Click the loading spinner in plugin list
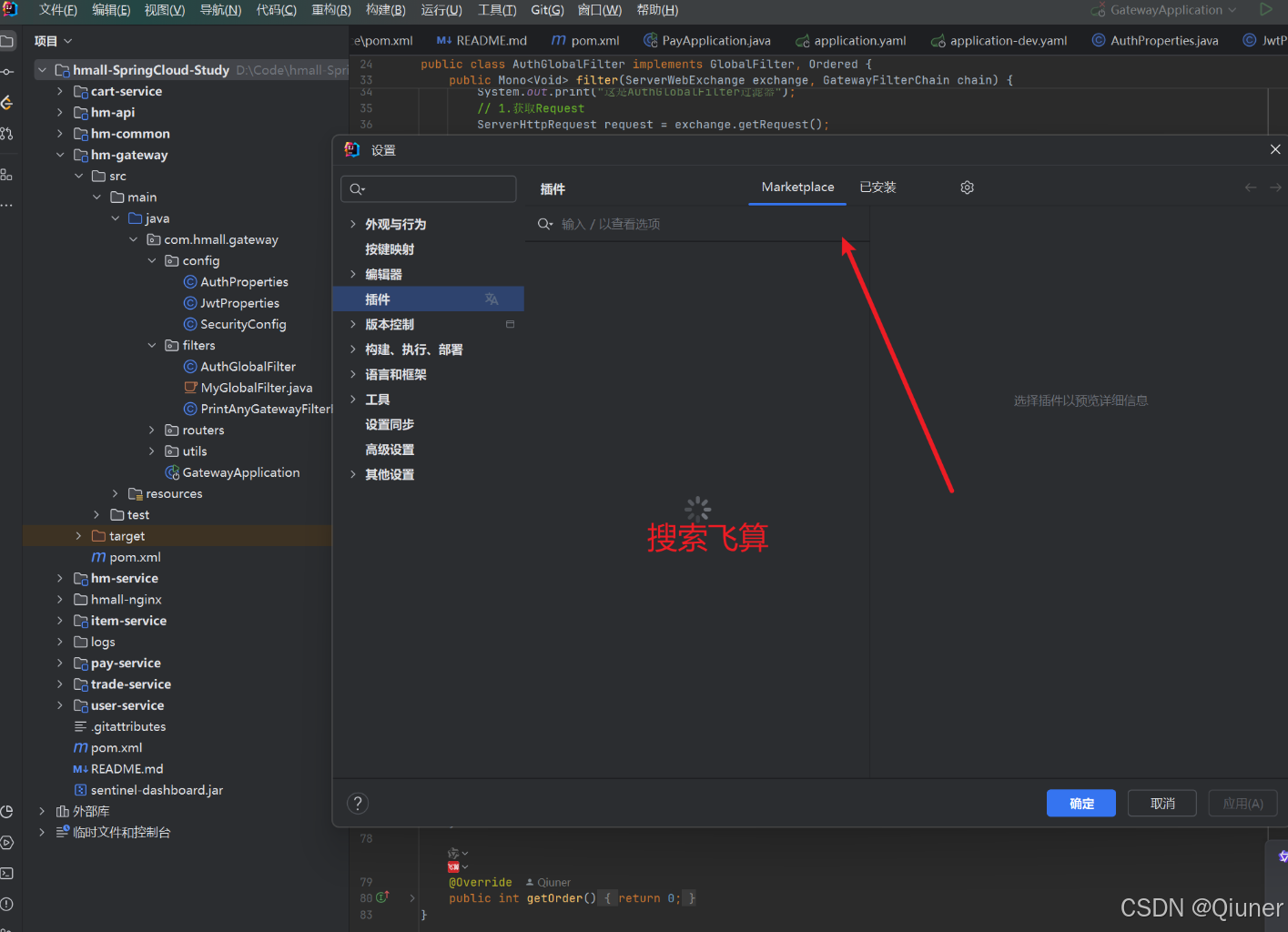The height and width of the screenshot is (932, 1288). 696,510
